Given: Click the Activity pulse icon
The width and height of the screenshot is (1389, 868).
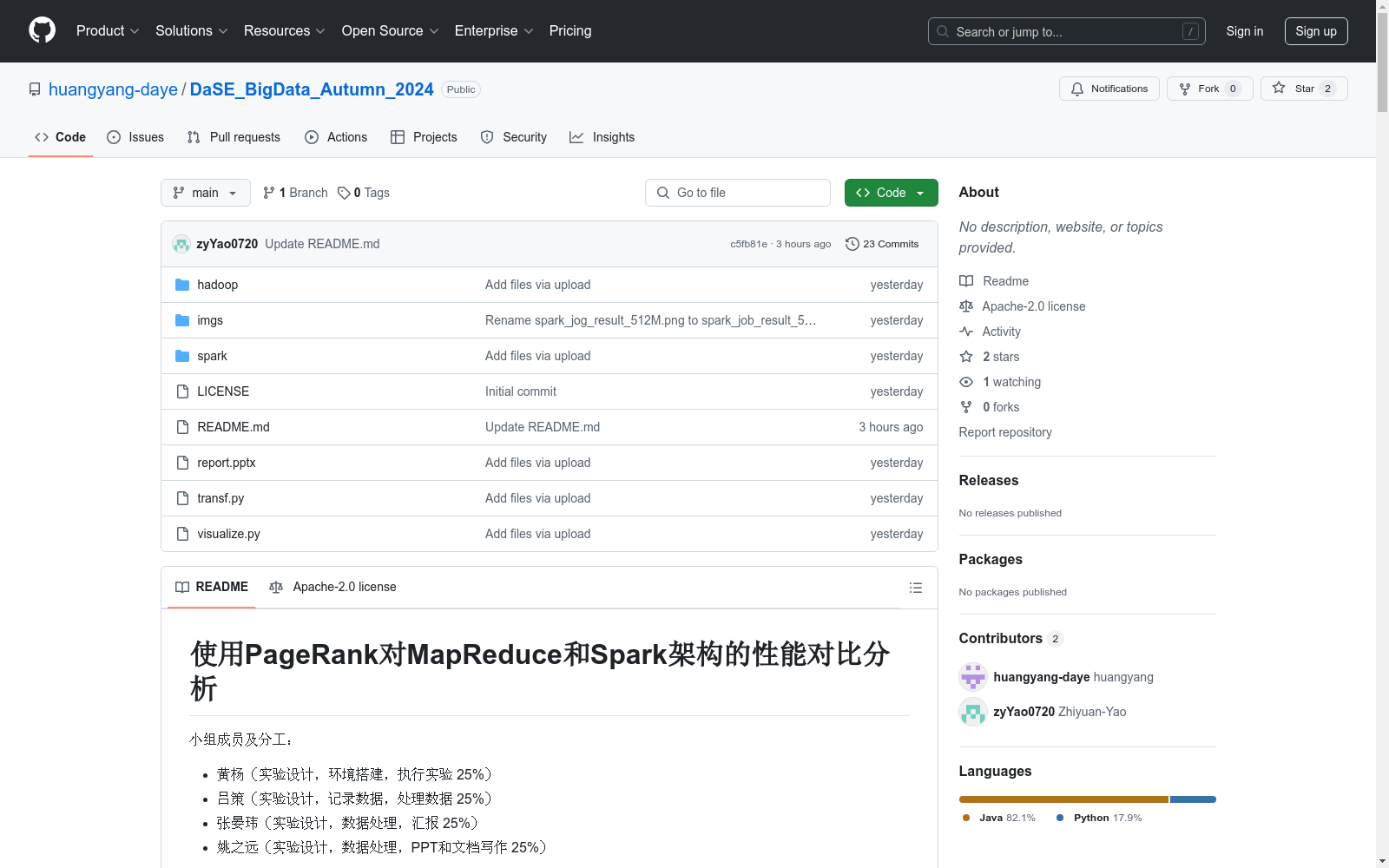Looking at the screenshot, I should point(966,332).
